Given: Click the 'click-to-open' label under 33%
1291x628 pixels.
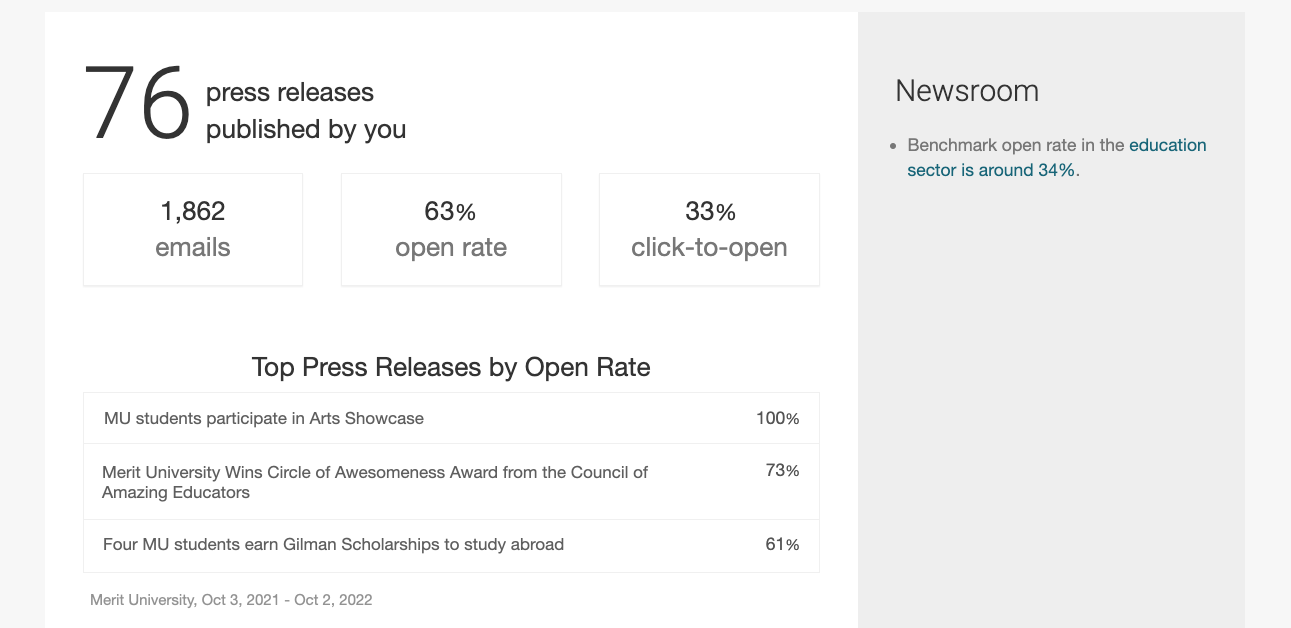Looking at the screenshot, I should tap(709, 248).
